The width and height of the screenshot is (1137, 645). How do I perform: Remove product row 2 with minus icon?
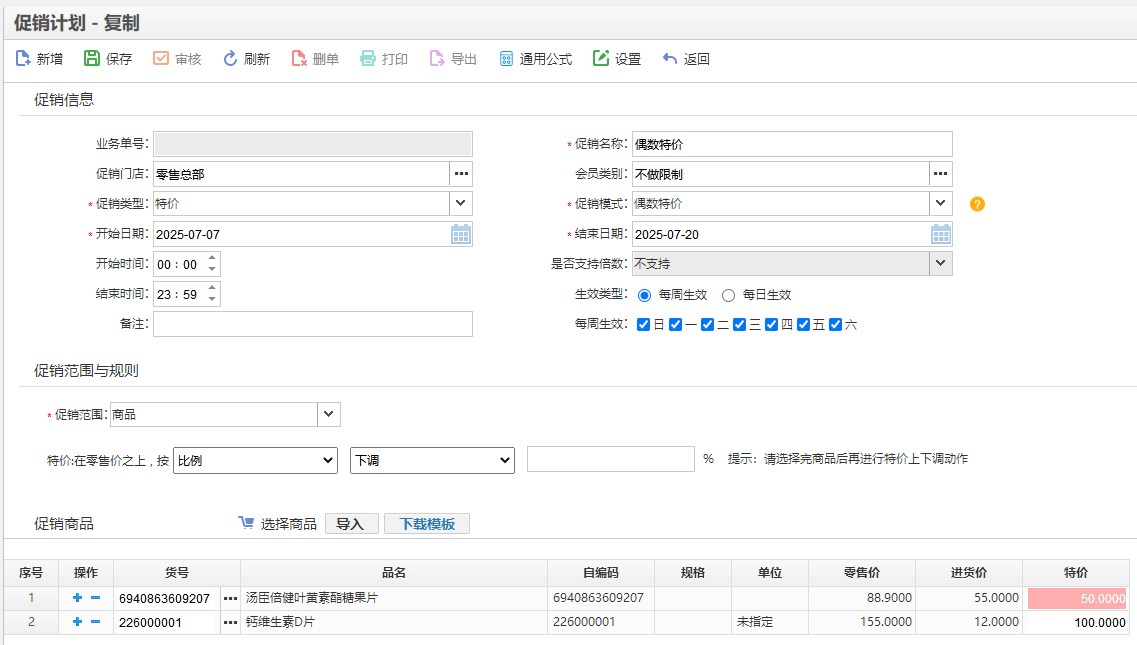95,622
